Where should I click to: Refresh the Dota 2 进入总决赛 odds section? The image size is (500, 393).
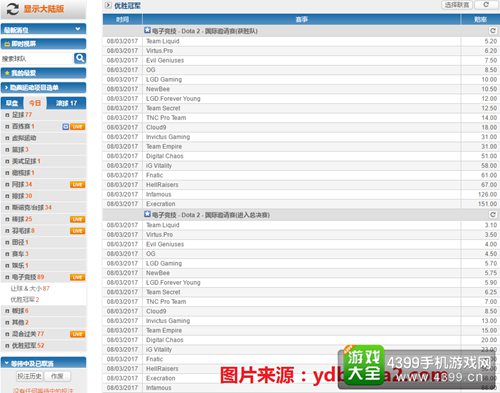point(493,215)
